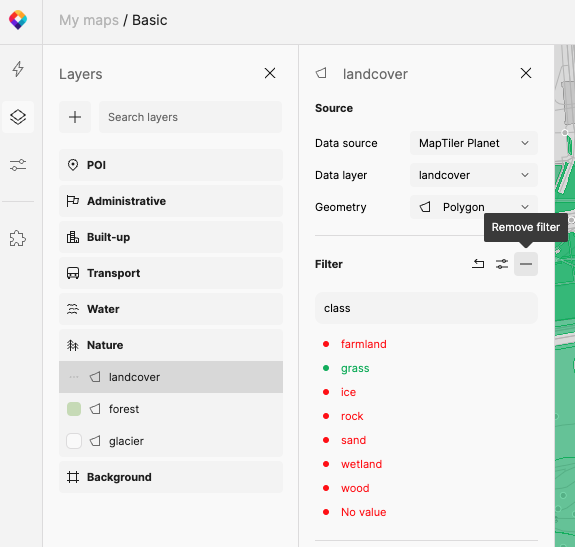This screenshot has width=575, height=547.
Task: Click the plus icon to add layer
Action: [75, 117]
